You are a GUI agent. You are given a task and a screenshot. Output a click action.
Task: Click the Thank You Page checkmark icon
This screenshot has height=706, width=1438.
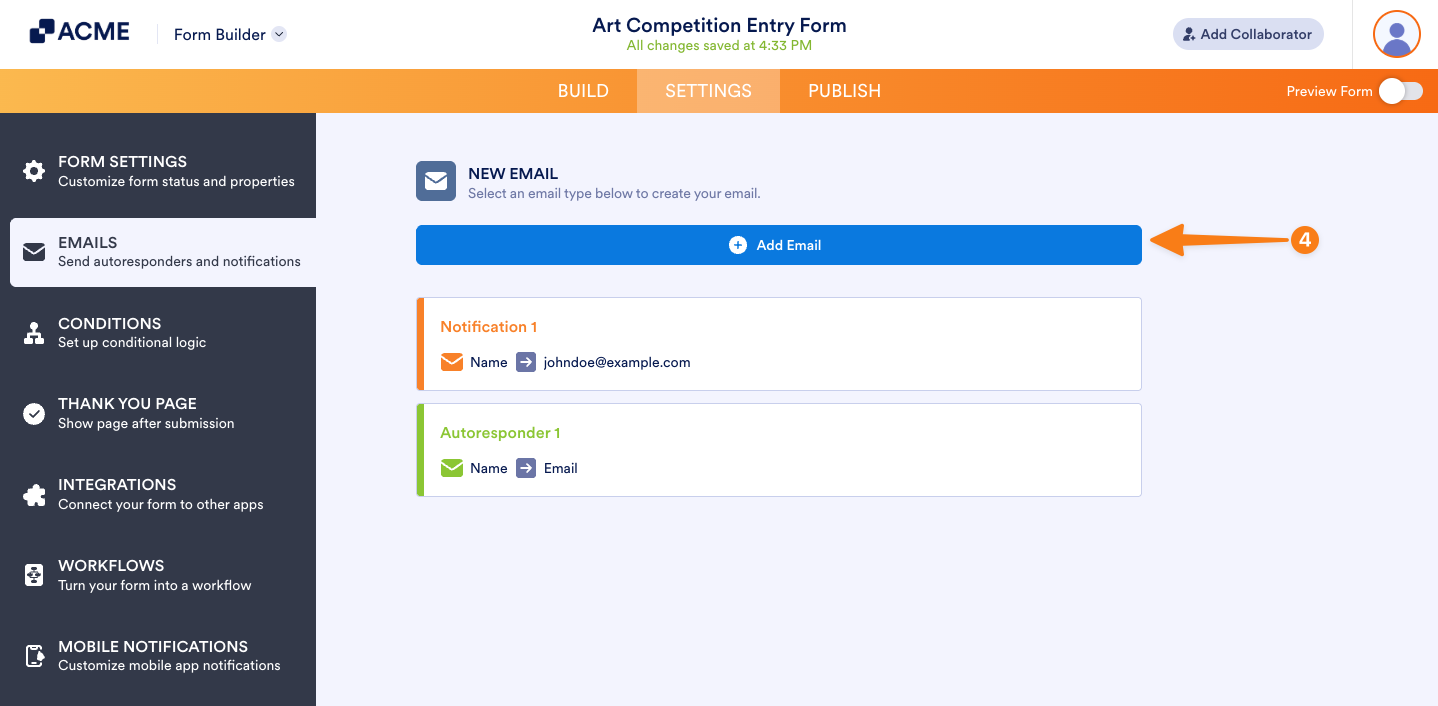[34, 413]
